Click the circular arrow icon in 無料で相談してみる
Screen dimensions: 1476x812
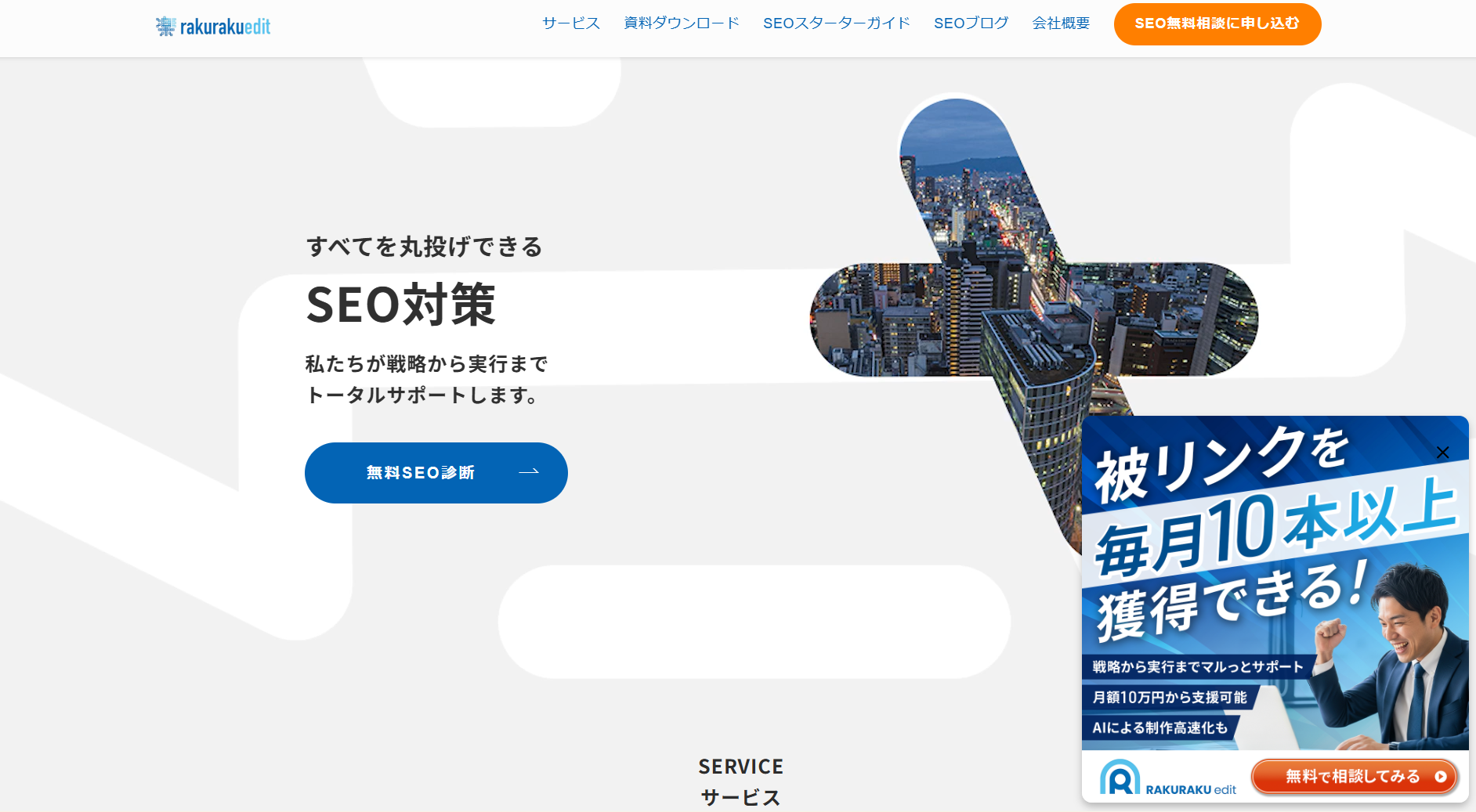pos(1440,777)
